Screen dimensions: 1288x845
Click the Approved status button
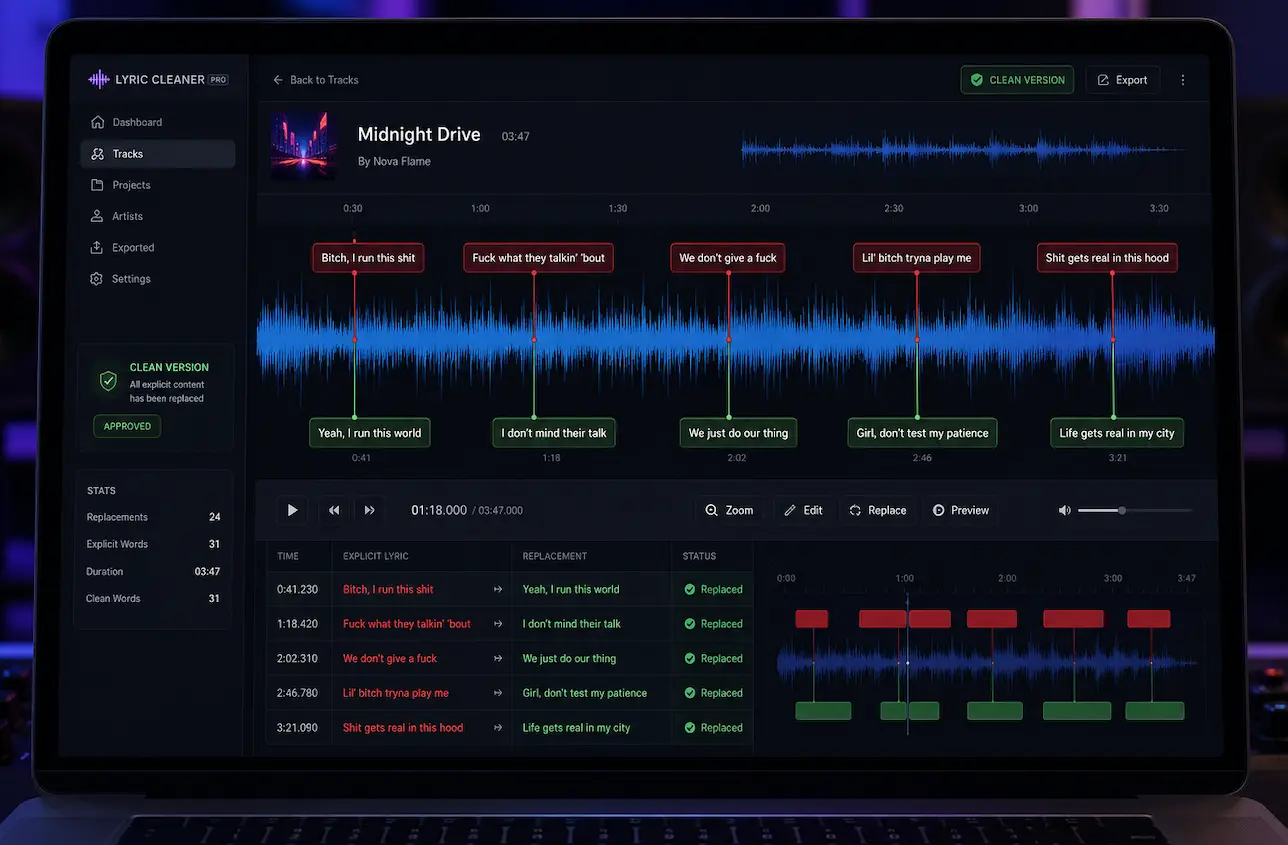[x=127, y=426]
